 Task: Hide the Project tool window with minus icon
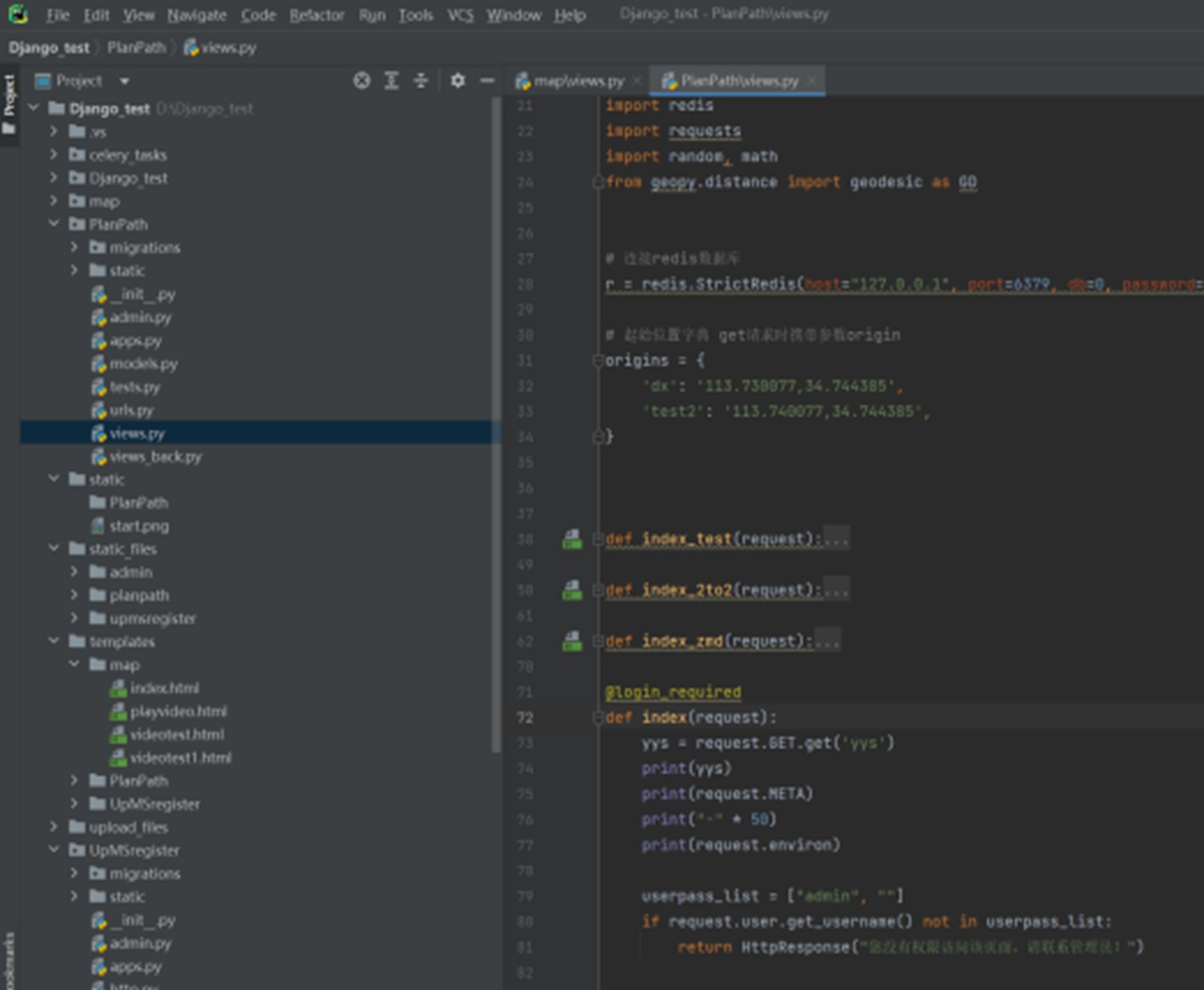coord(487,81)
